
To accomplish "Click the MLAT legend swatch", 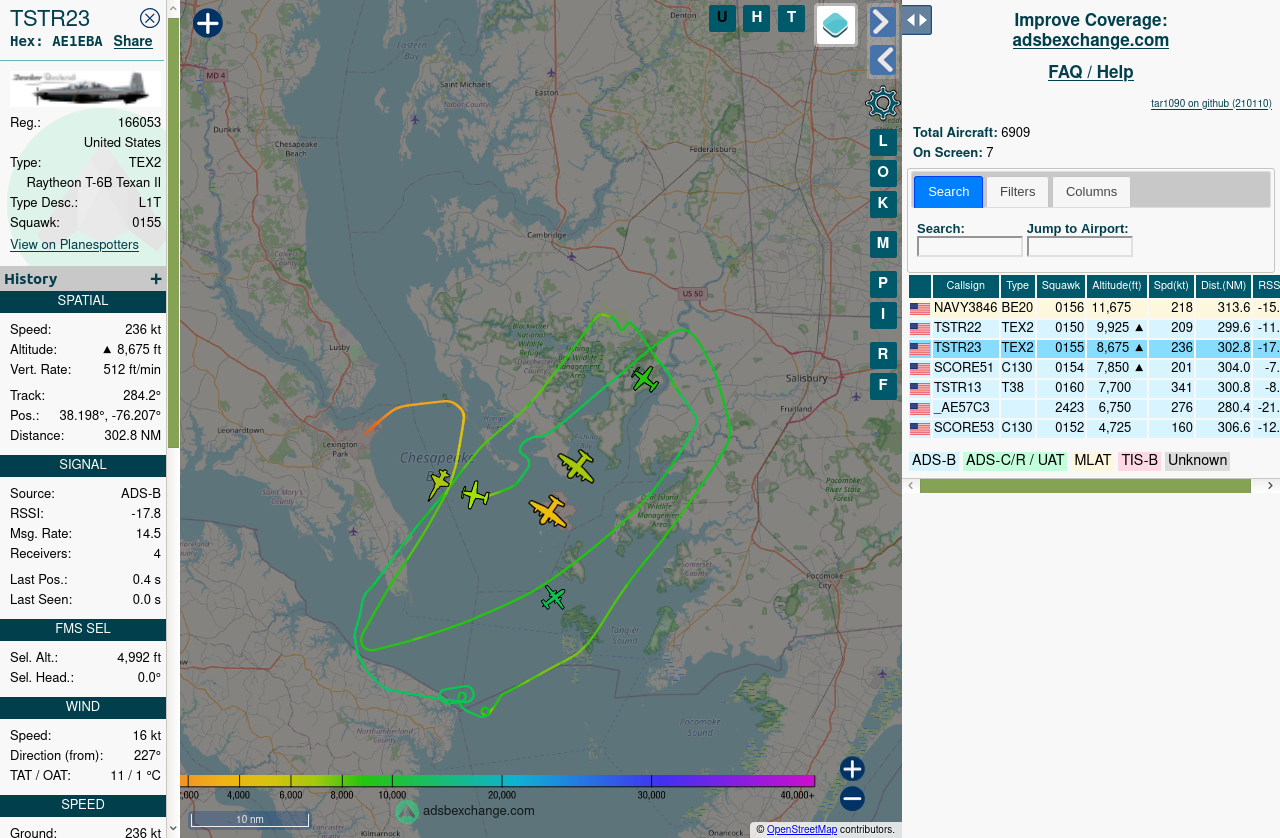I will 1093,461.
